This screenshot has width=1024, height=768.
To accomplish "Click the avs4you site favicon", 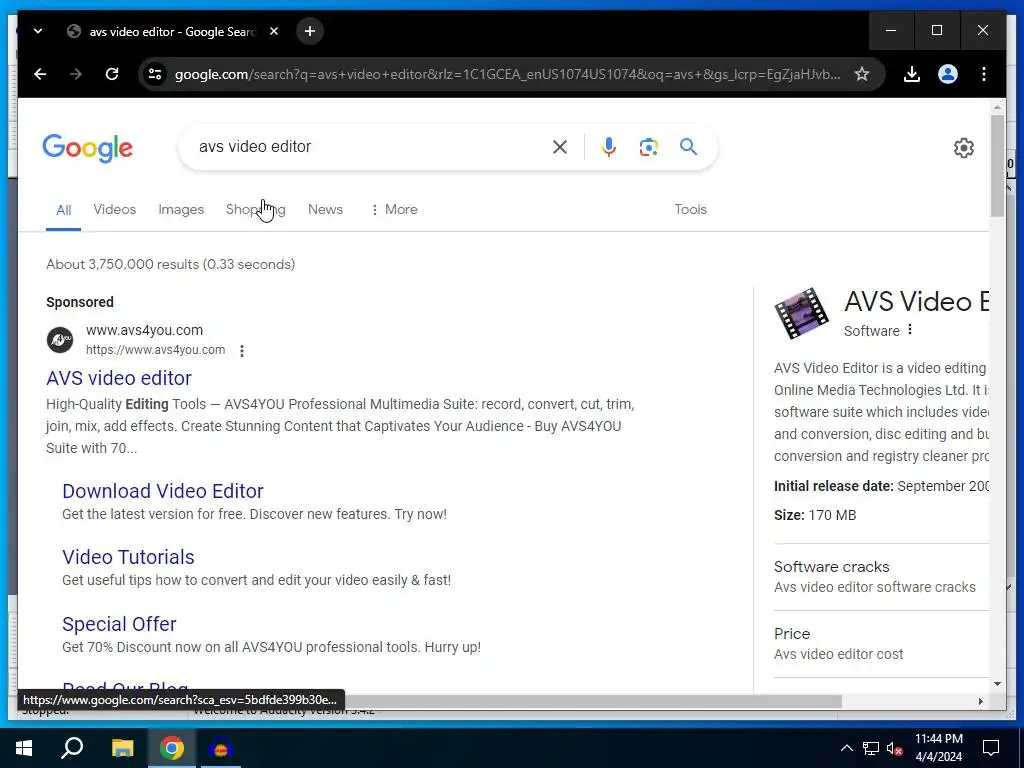I will coord(60,340).
